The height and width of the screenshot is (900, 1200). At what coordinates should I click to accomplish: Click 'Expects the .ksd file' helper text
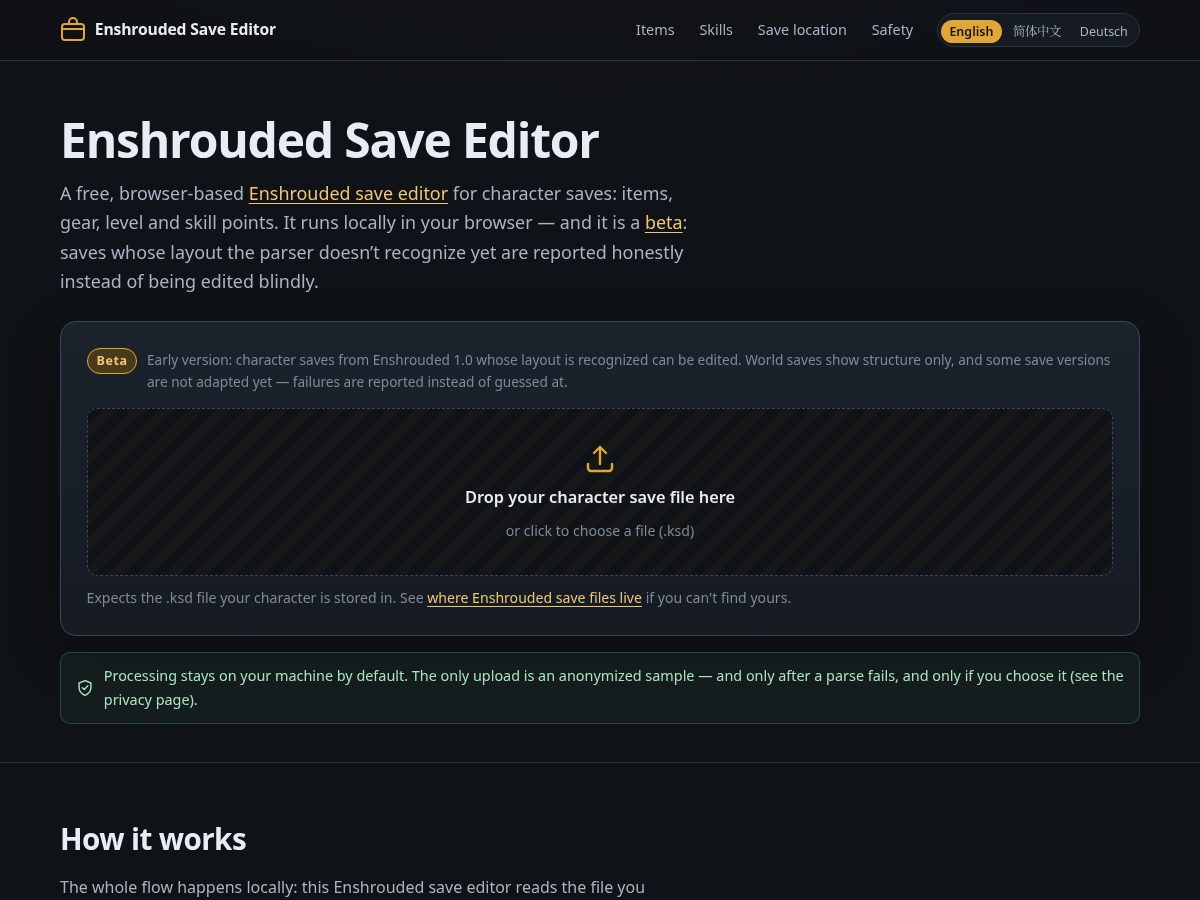click(x=439, y=598)
